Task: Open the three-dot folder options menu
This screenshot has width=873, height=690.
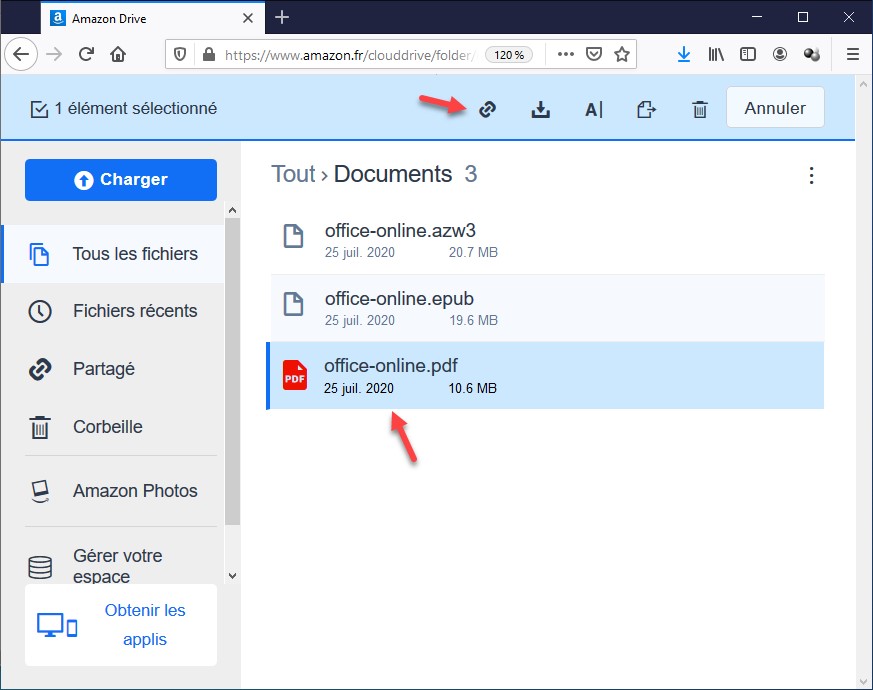Action: click(811, 176)
